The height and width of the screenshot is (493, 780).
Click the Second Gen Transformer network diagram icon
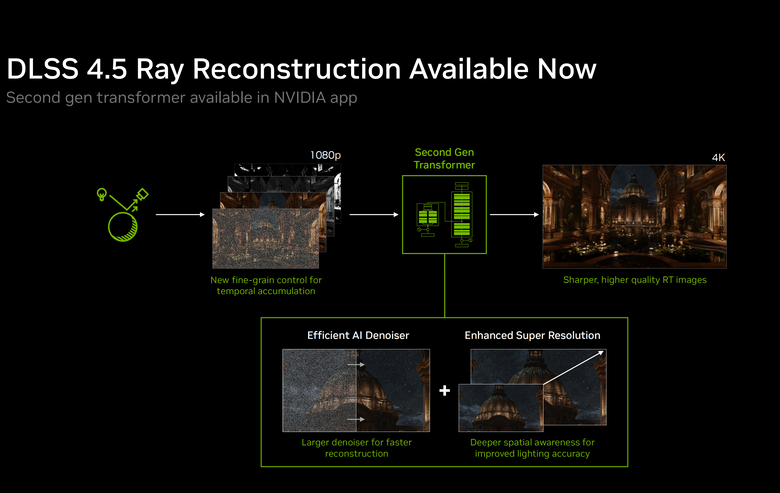pyautogui.click(x=444, y=214)
